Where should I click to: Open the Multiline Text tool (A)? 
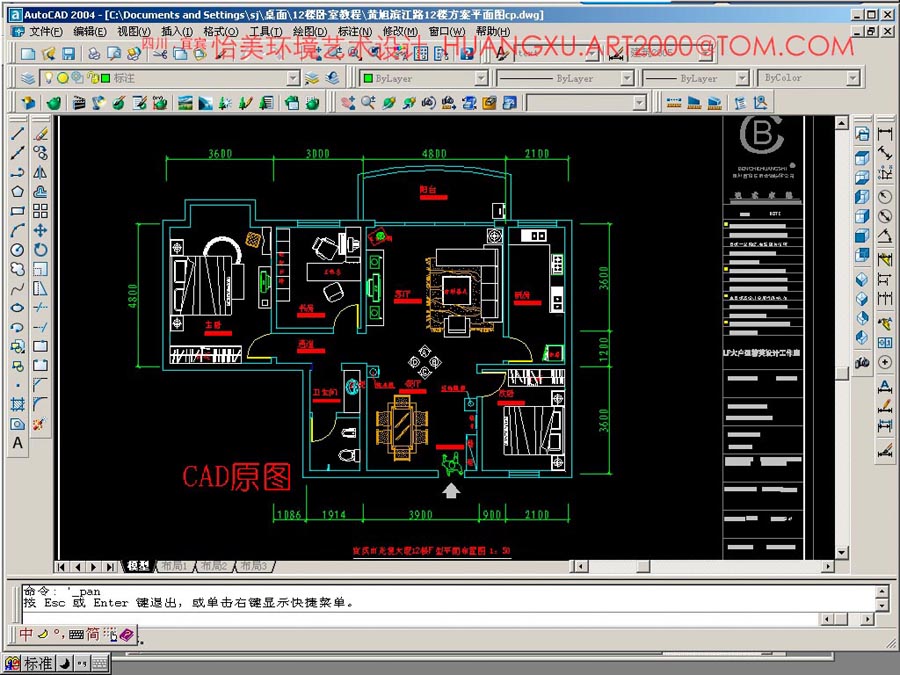tap(17, 443)
